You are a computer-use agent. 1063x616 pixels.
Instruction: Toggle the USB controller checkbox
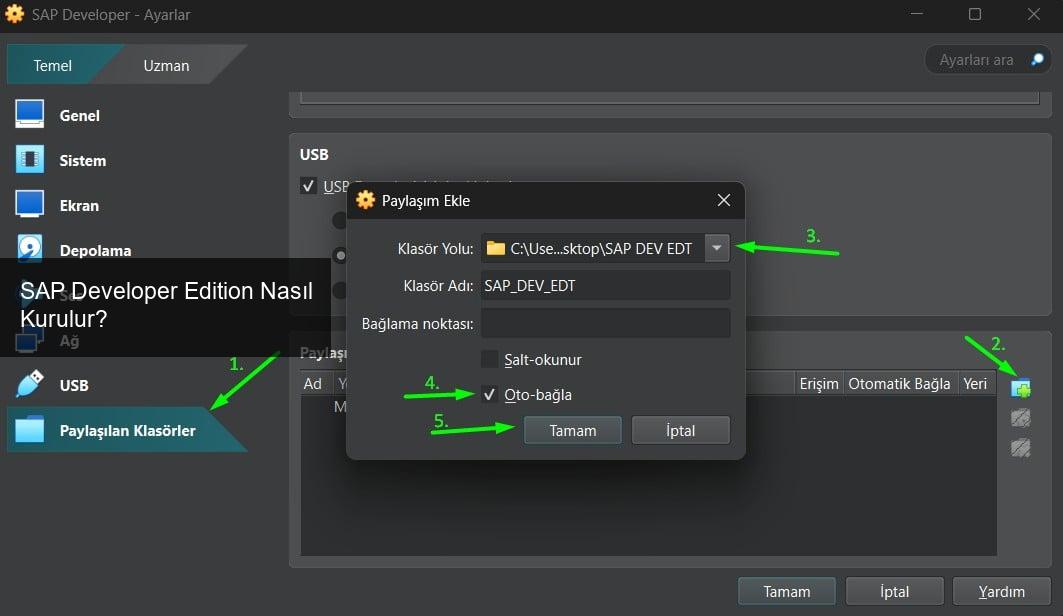309,186
